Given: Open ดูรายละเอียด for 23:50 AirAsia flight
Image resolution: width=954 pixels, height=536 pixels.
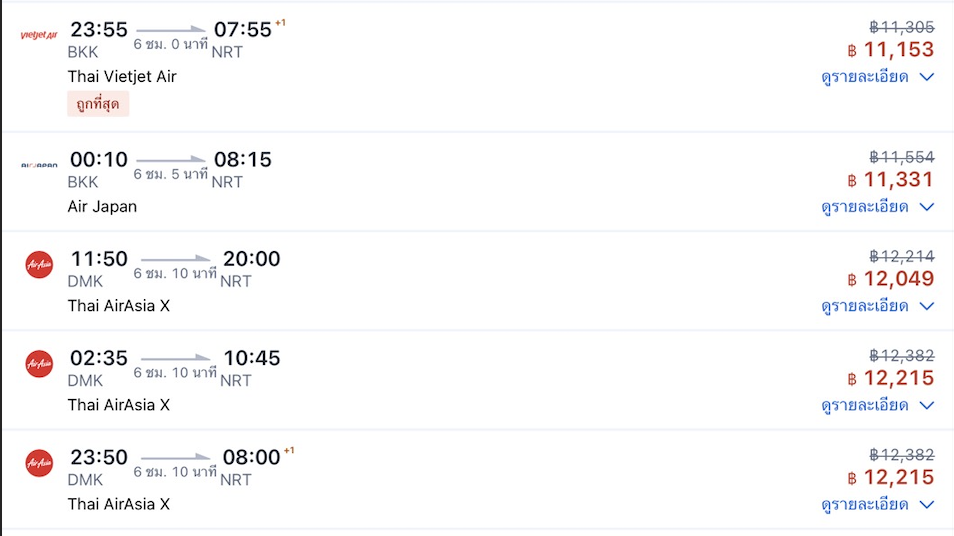Looking at the screenshot, I should coord(865,504).
